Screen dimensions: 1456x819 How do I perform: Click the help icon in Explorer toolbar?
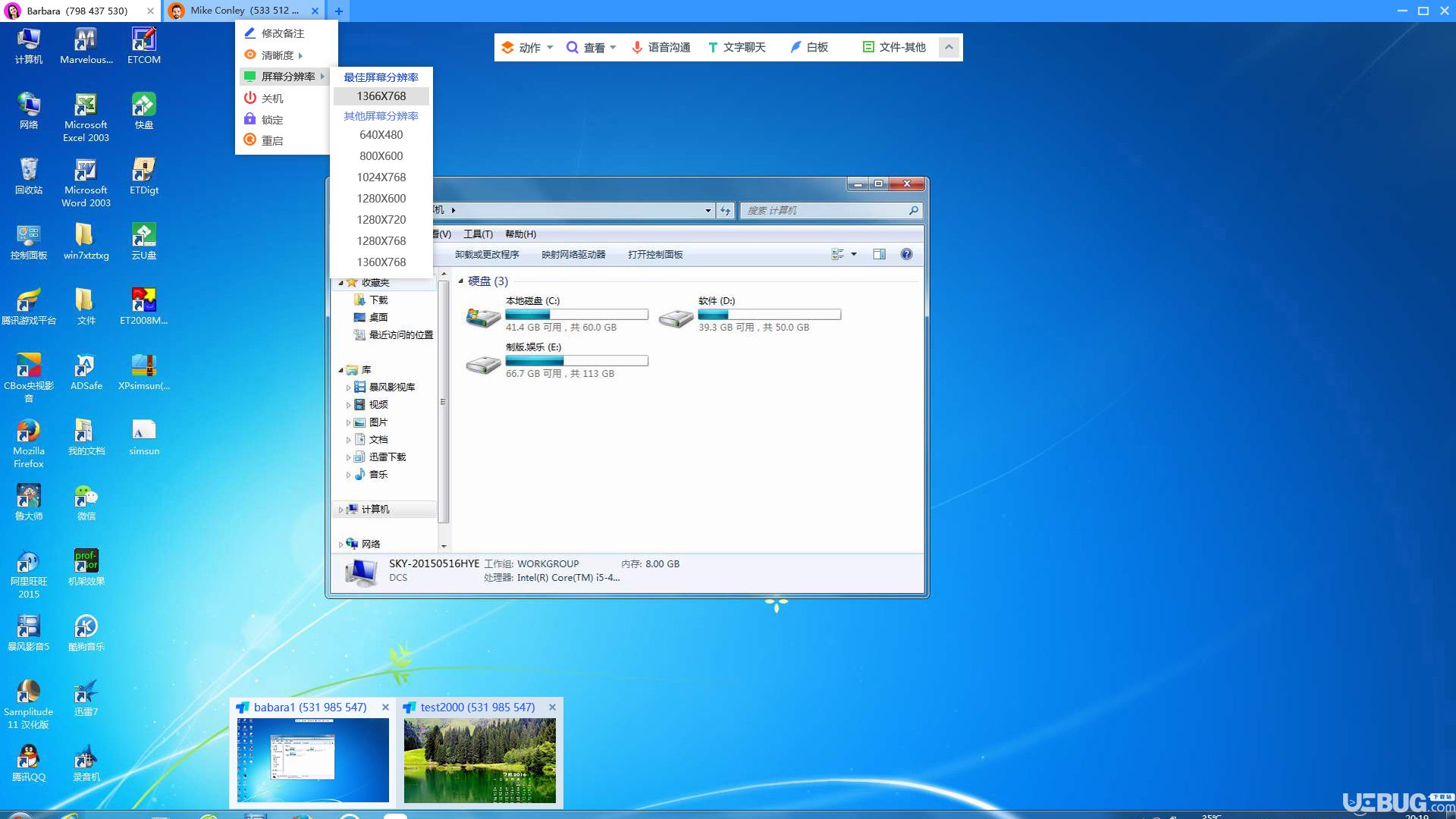click(x=906, y=254)
